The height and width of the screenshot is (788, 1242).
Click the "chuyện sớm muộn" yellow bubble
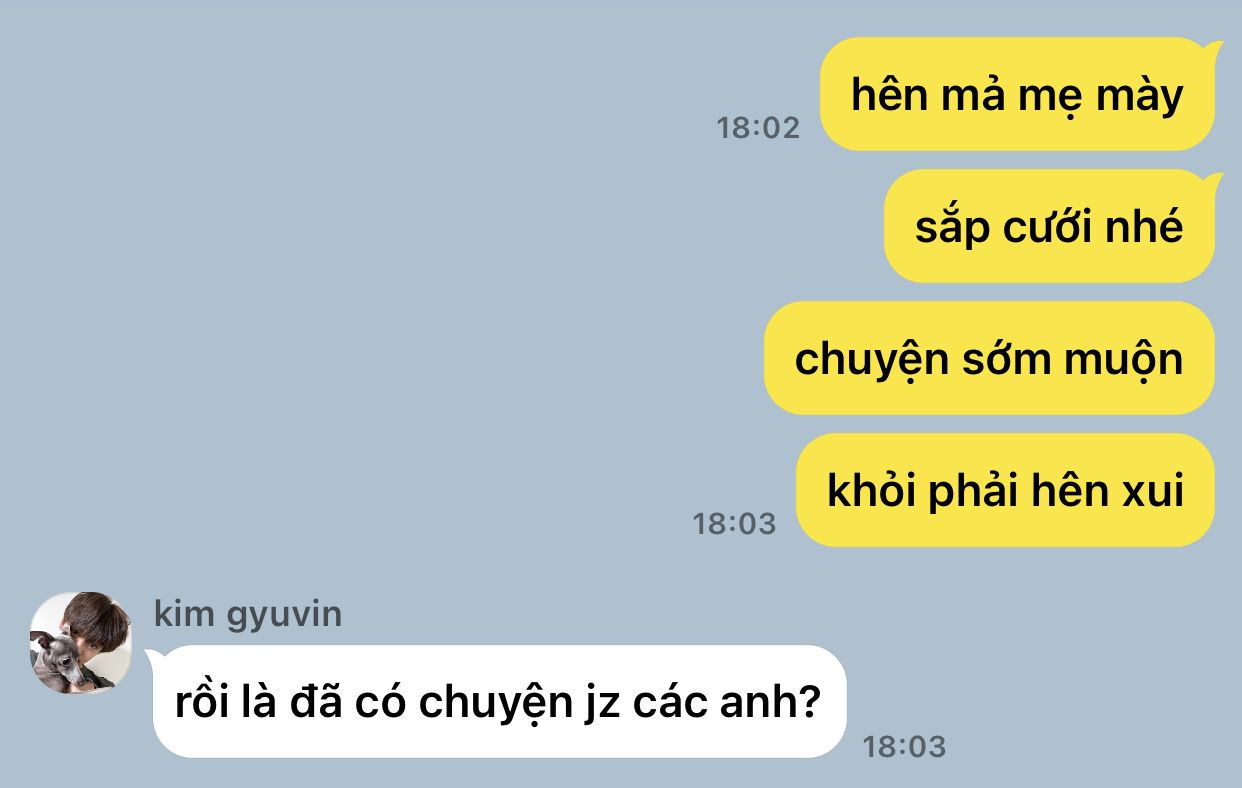pos(989,358)
